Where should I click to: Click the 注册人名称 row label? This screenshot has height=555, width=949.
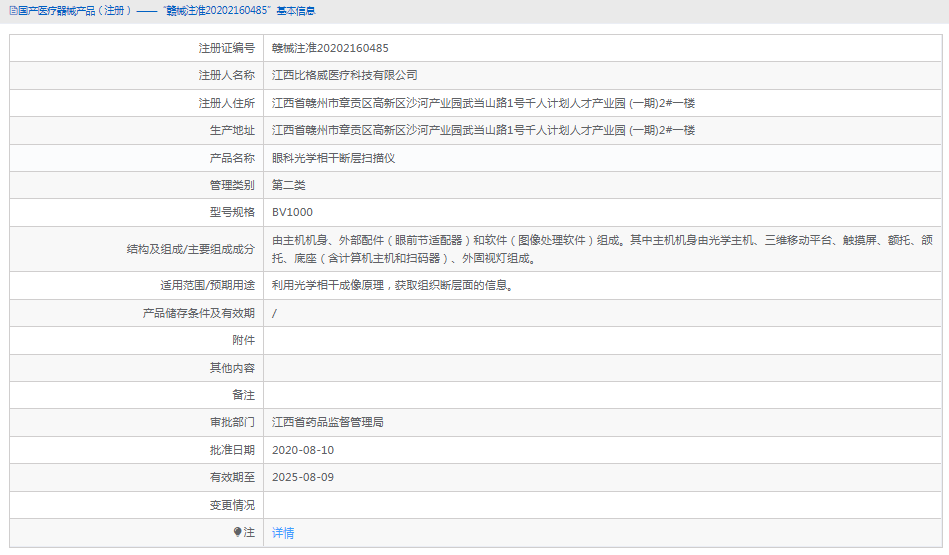point(226,75)
